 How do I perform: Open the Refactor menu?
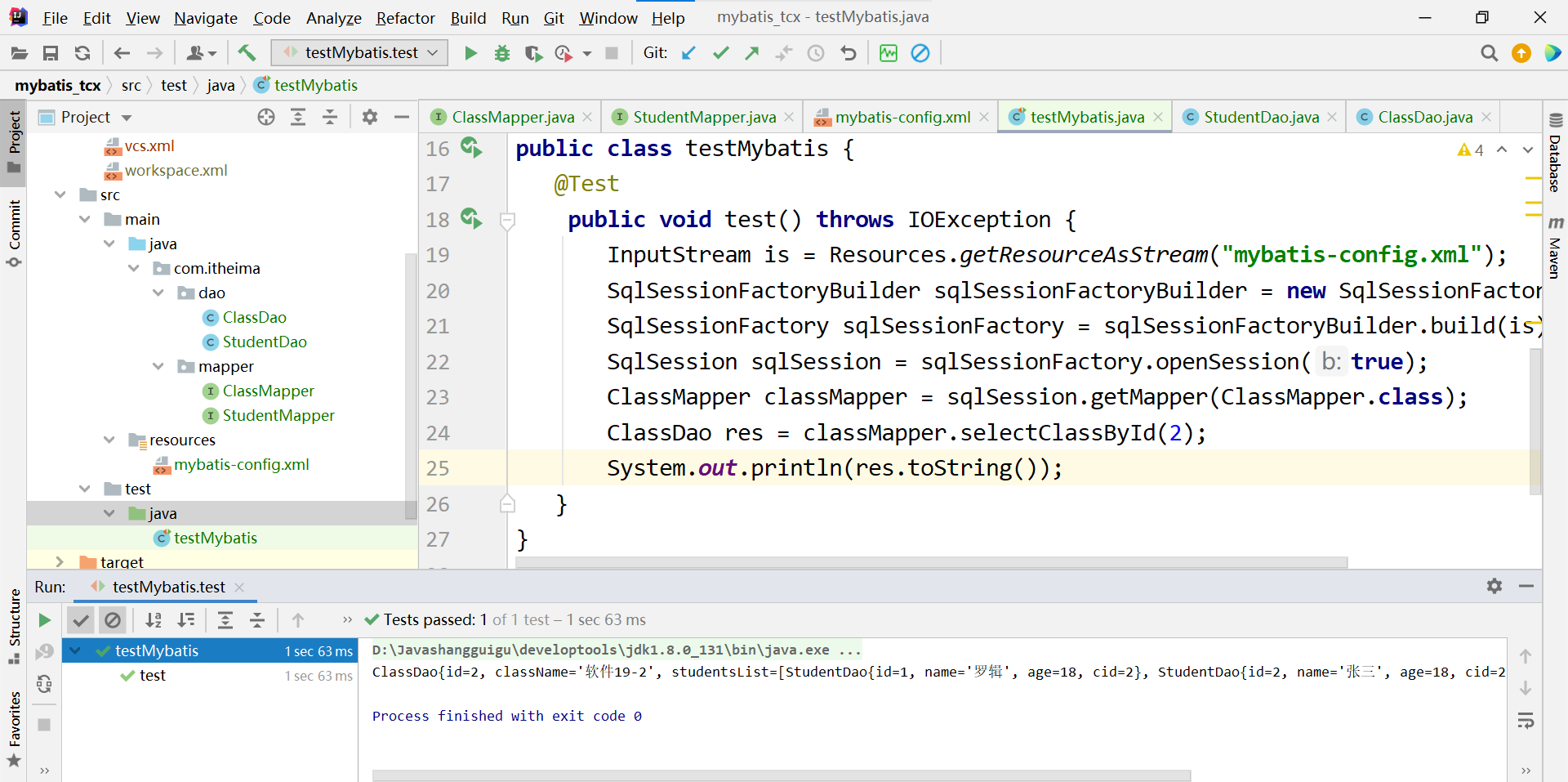pos(405,18)
